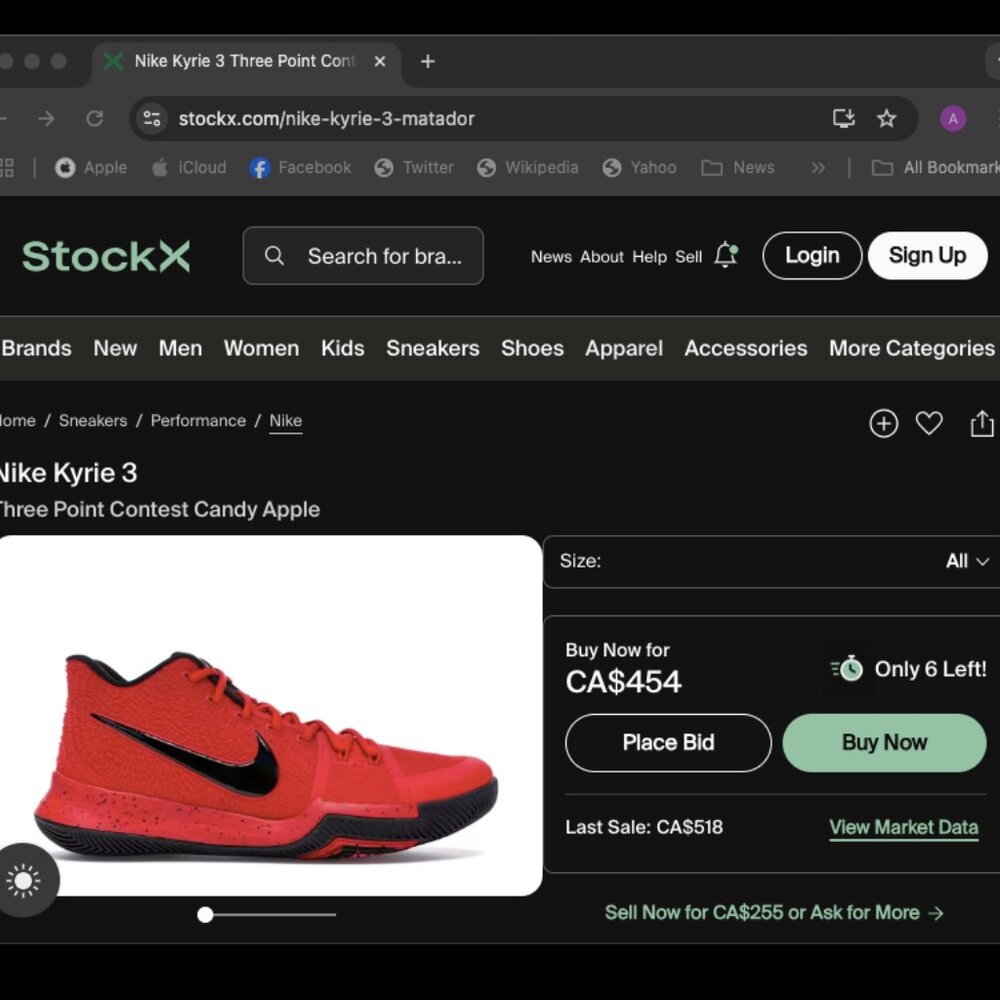The width and height of the screenshot is (1000, 1000).
Task: Open All Bookmarks folder
Action: point(935,168)
